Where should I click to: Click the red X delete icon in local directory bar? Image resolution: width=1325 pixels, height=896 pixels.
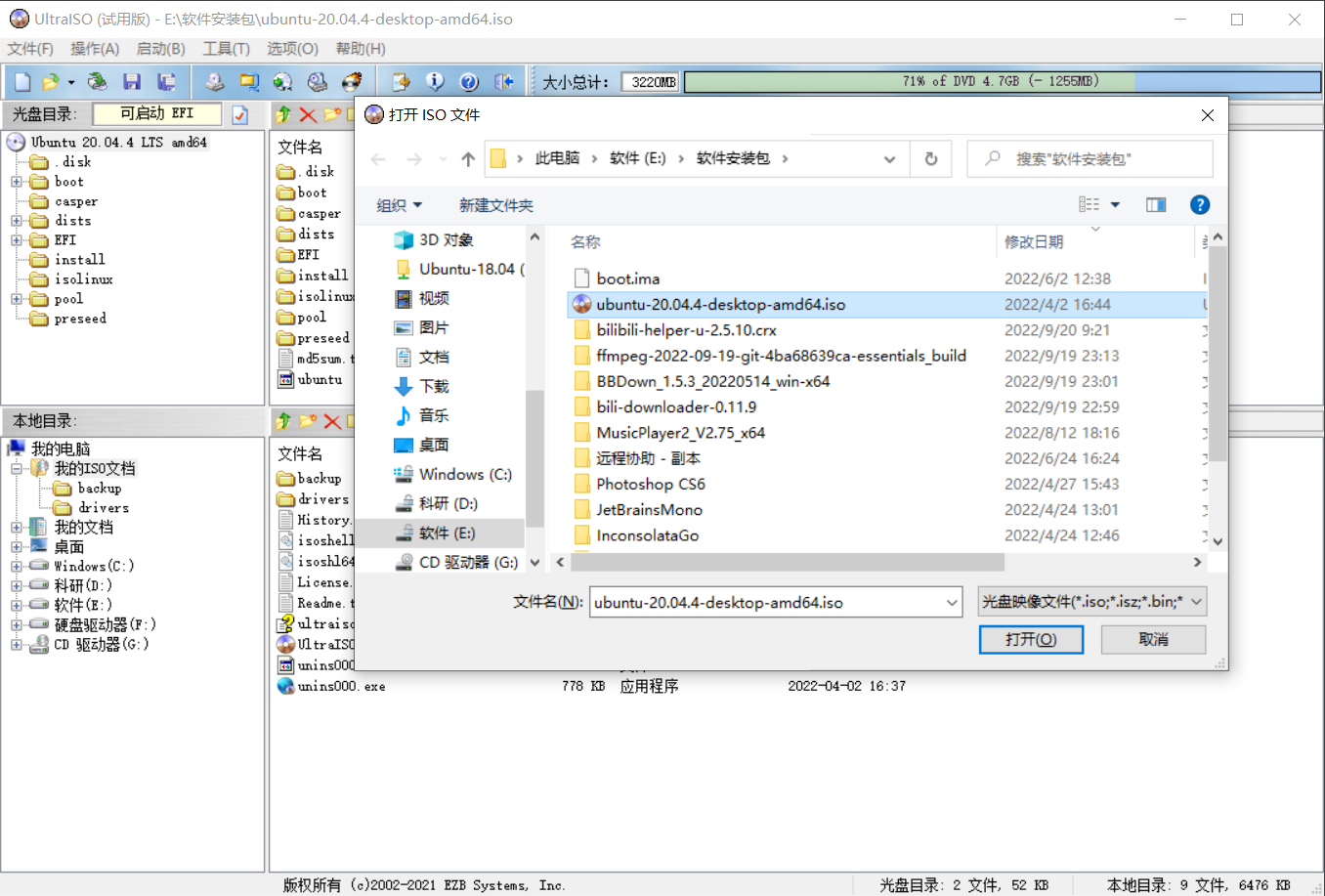332,421
